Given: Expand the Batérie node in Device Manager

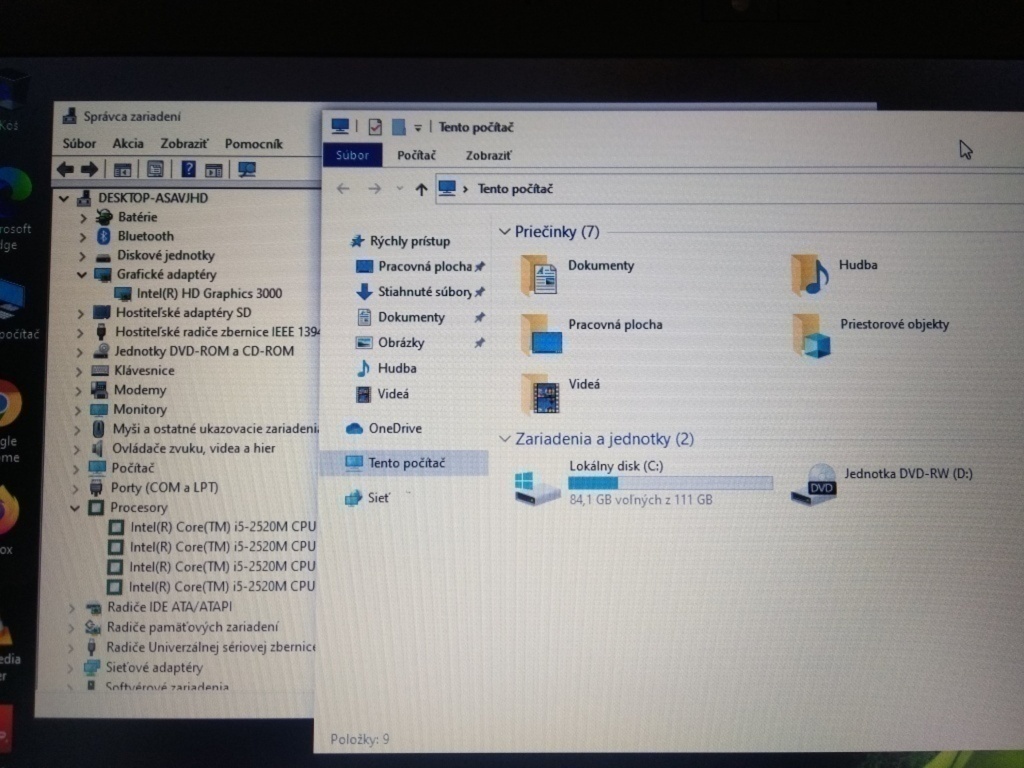Looking at the screenshot, I should coord(83,217).
